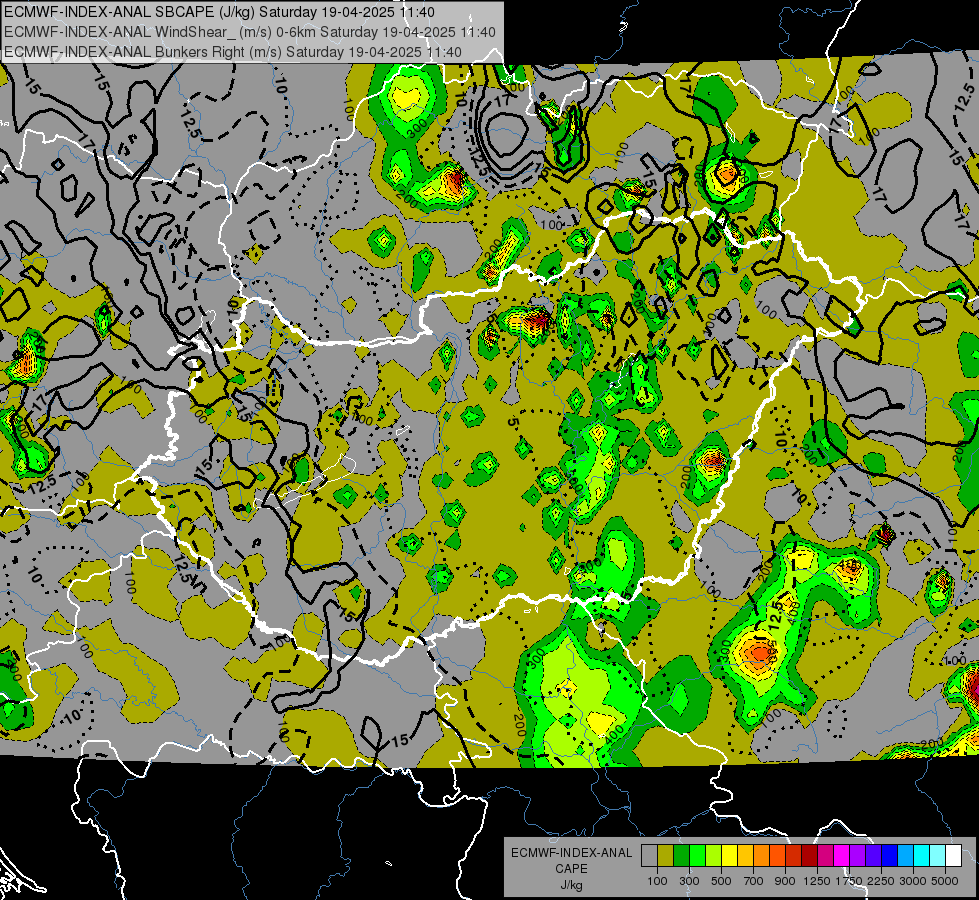Click the 5000 tick label on legend
Image resolution: width=979 pixels, height=900 pixels.
pyautogui.click(x=945, y=881)
